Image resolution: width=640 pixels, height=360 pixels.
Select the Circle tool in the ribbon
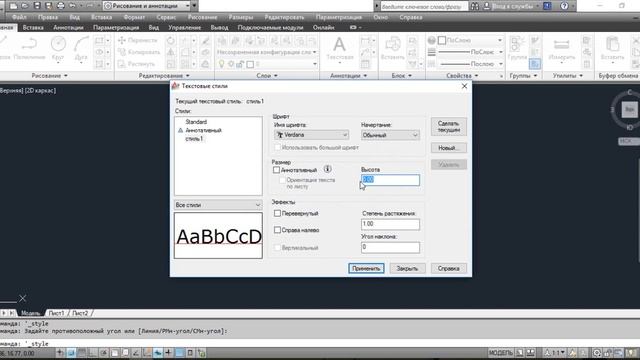pyautogui.click(x=58, y=48)
